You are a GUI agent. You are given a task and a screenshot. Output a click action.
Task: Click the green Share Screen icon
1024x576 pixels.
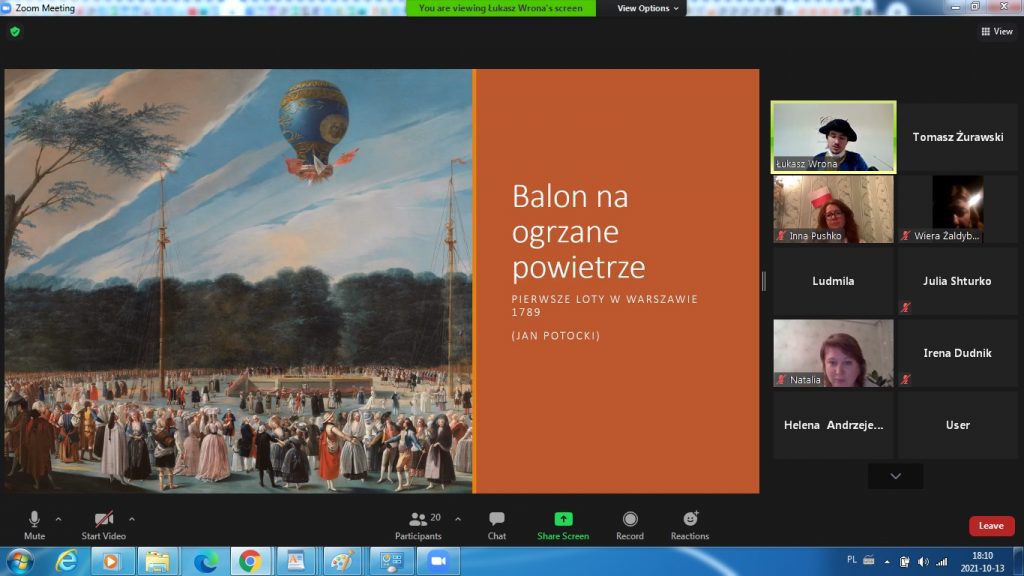pos(563,519)
